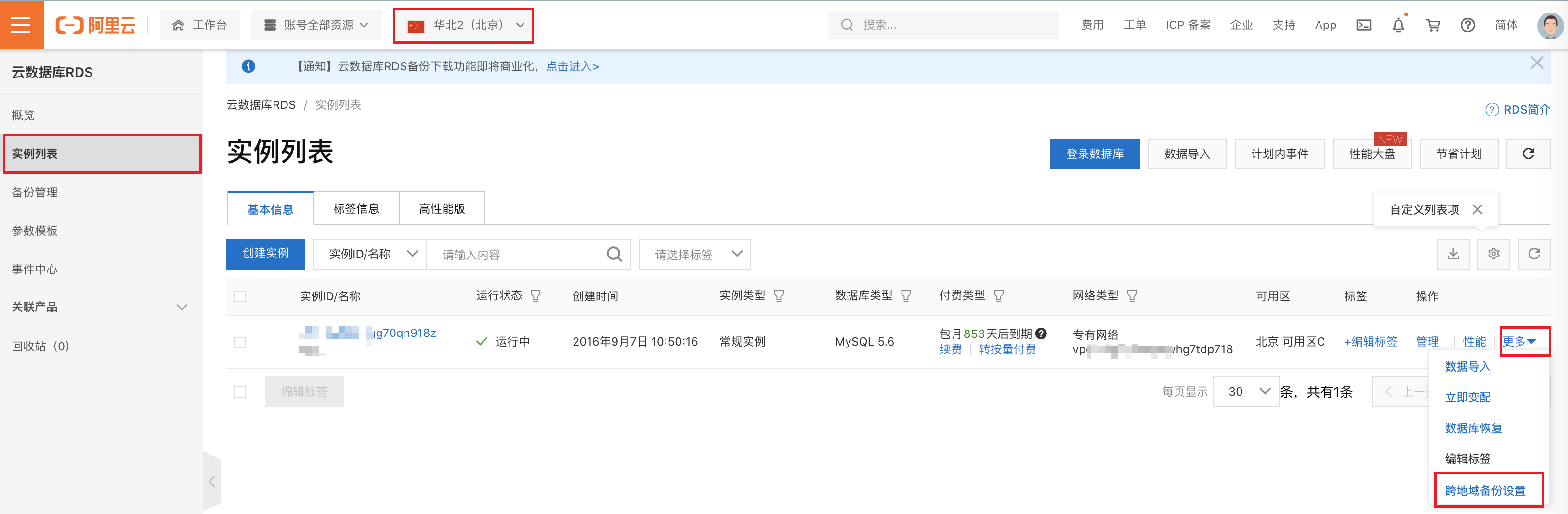Click the 续费 renew link
The height and width of the screenshot is (514, 1568).
[x=951, y=349]
